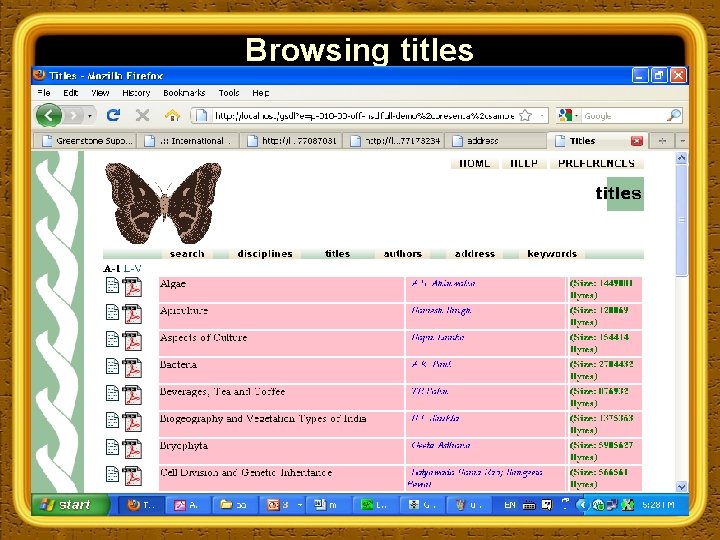Open the PREFERENCES page

(x=596, y=163)
